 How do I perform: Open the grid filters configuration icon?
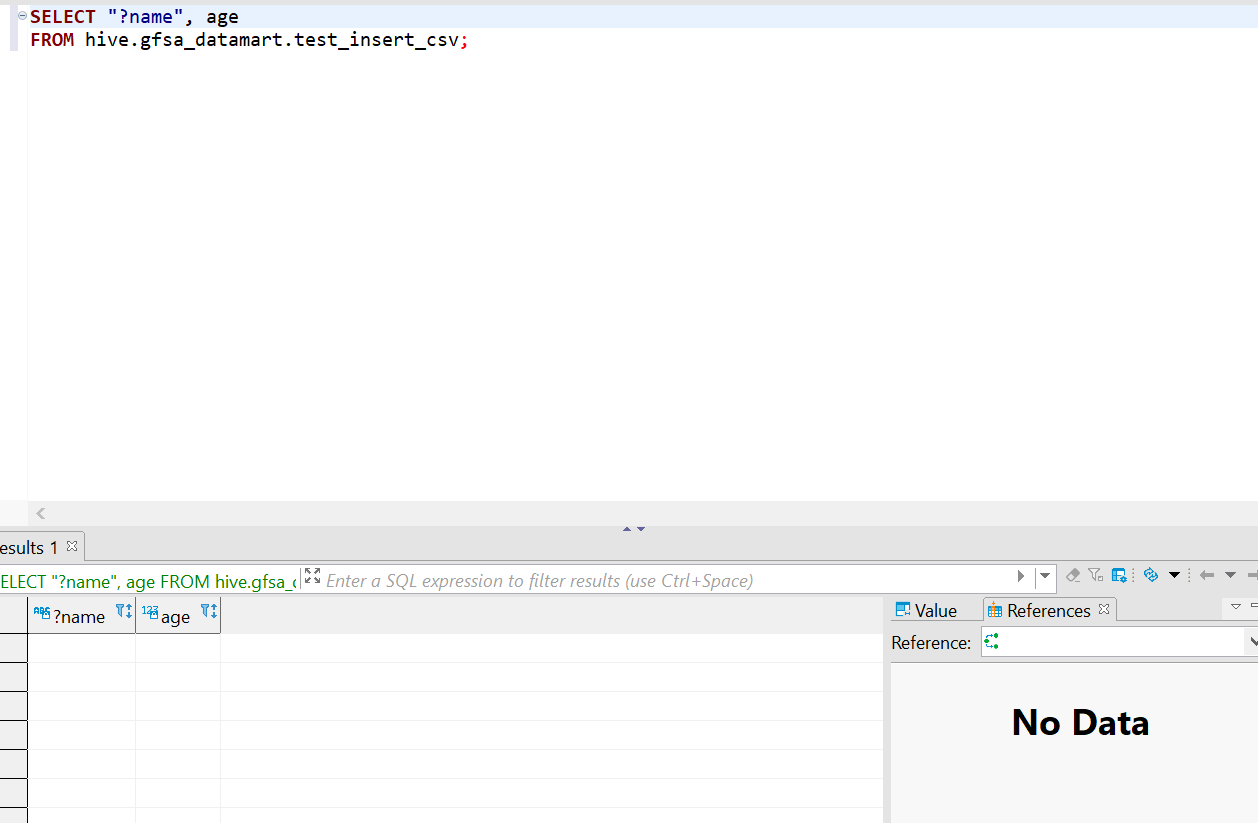[x=1118, y=575]
